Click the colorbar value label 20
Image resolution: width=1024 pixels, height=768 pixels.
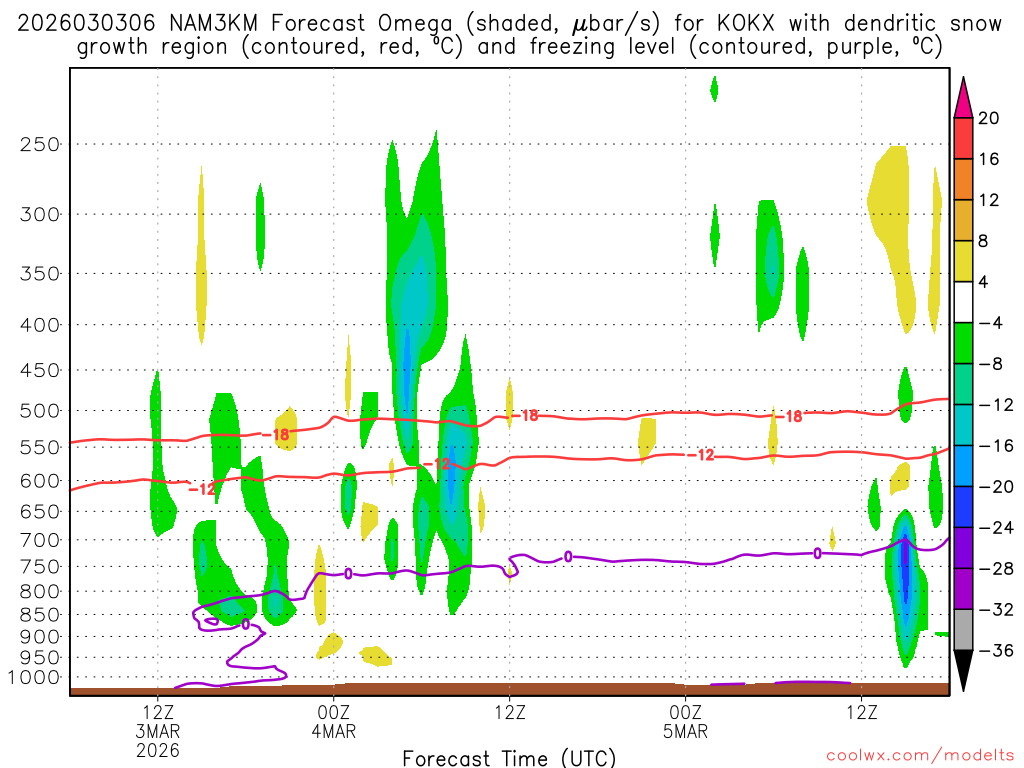(988, 118)
